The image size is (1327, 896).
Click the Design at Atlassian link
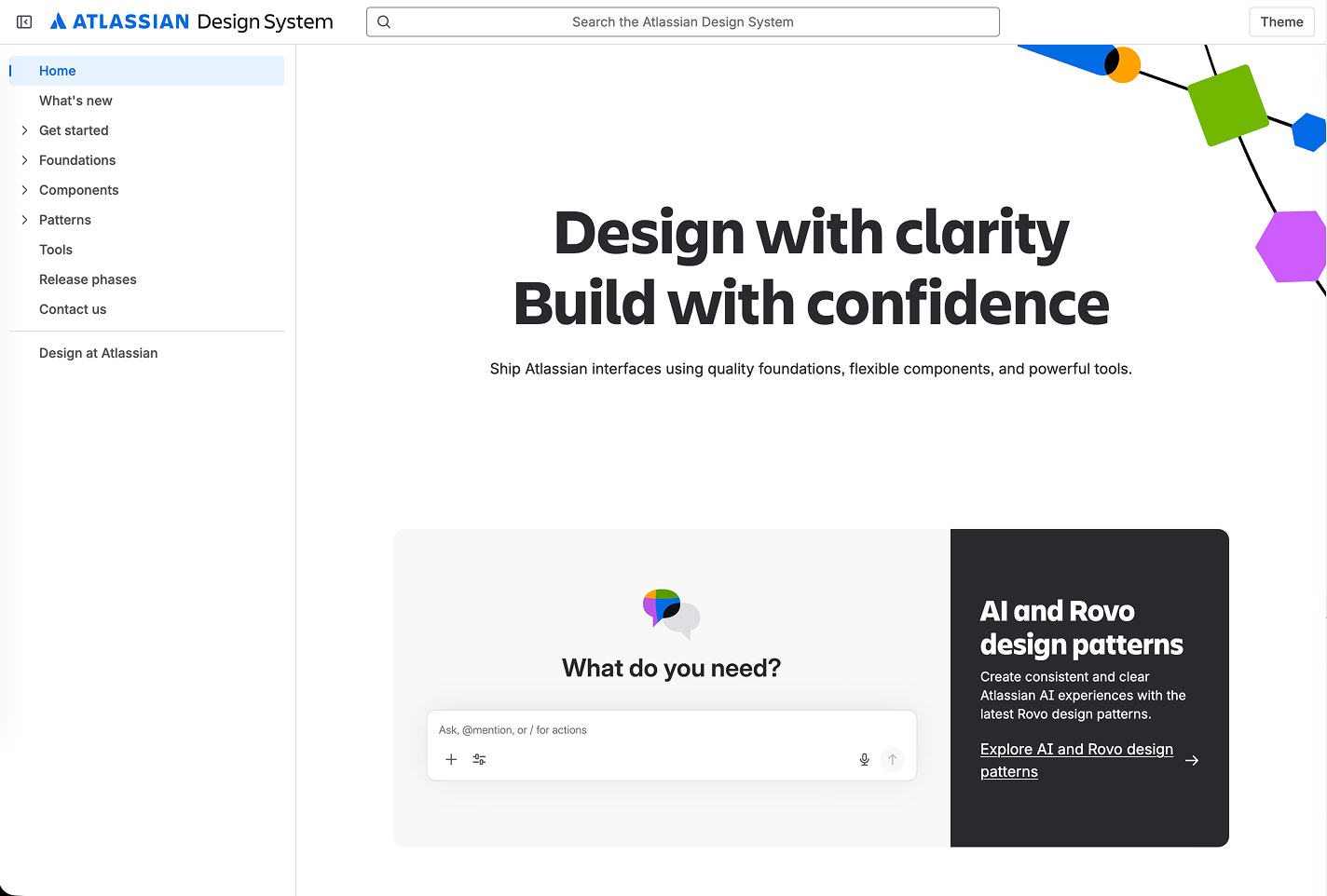click(98, 353)
